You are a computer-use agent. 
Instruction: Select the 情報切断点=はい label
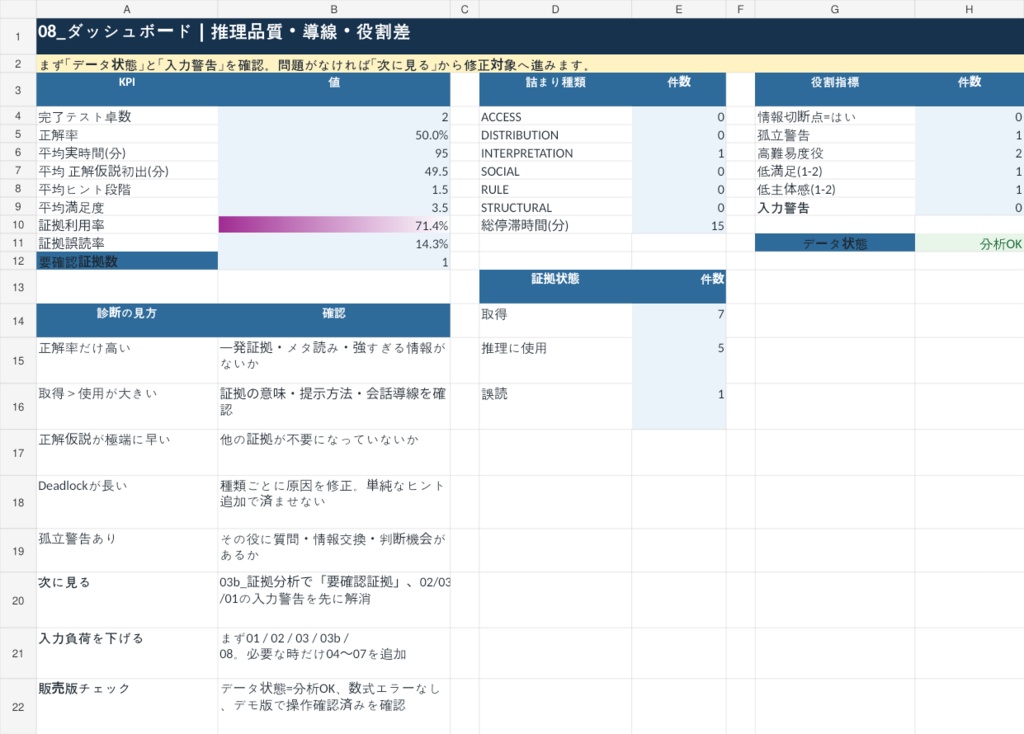point(835,116)
